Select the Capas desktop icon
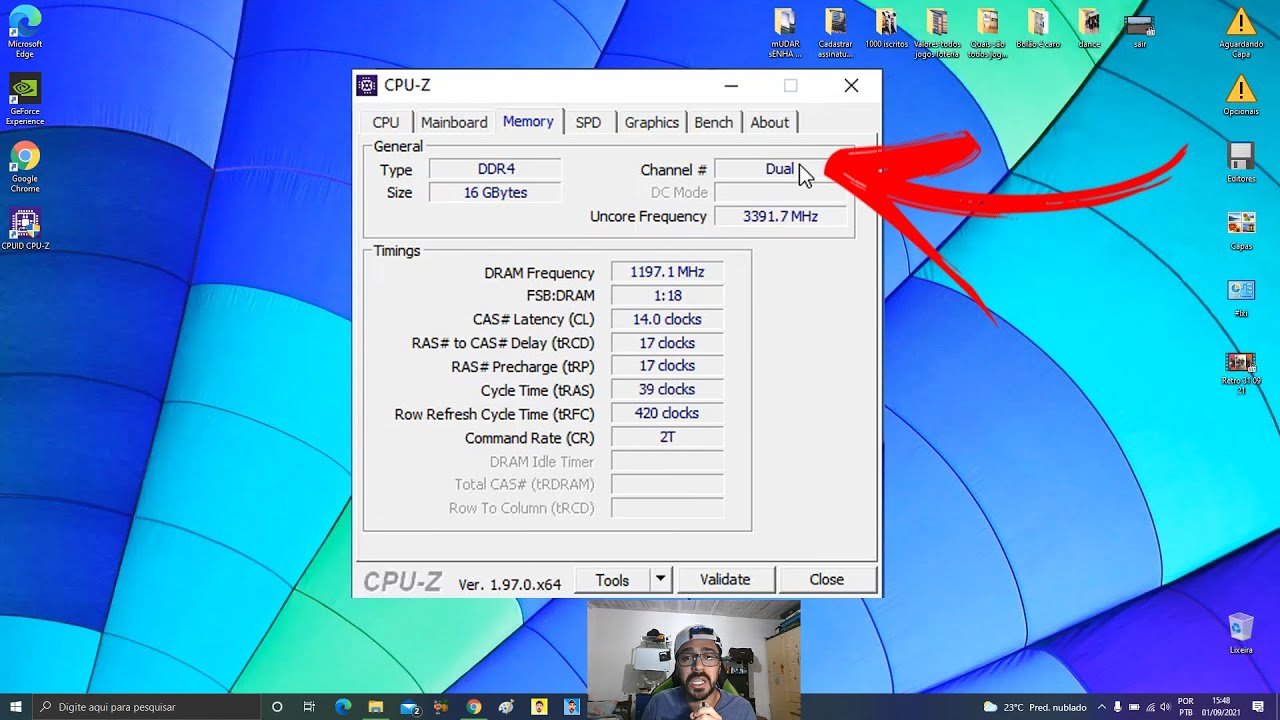Viewport: 1280px width, 720px height. point(1241,230)
